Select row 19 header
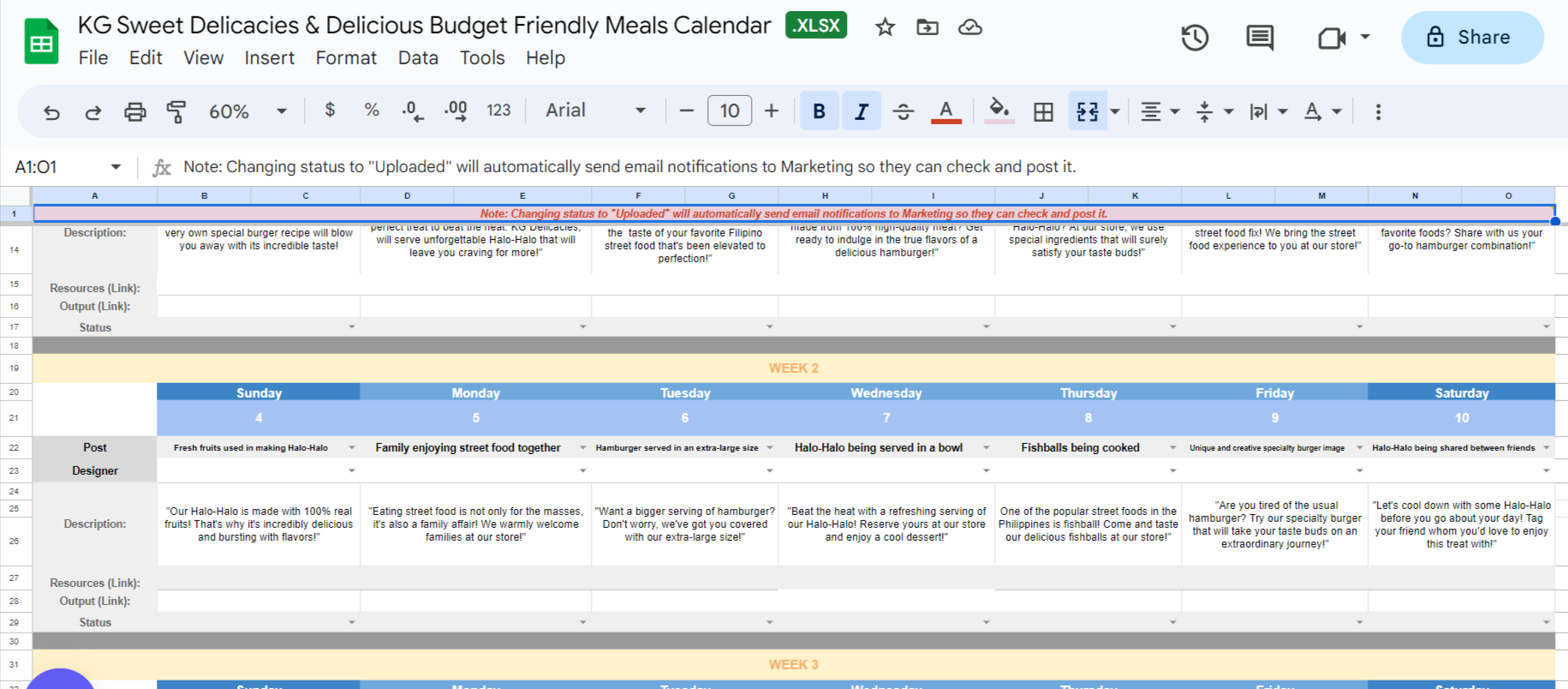Image resolution: width=1568 pixels, height=689 pixels. (15, 368)
